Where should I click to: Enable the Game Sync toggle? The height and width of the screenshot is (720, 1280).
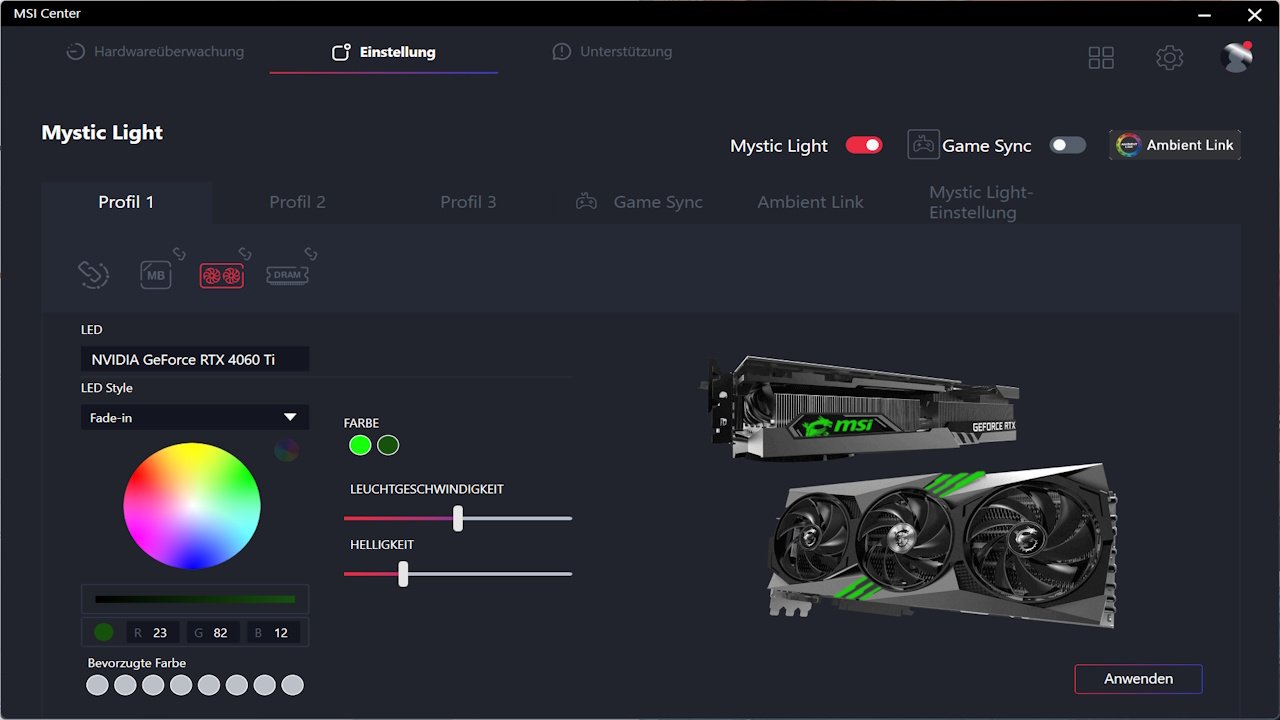(1067, 145)
